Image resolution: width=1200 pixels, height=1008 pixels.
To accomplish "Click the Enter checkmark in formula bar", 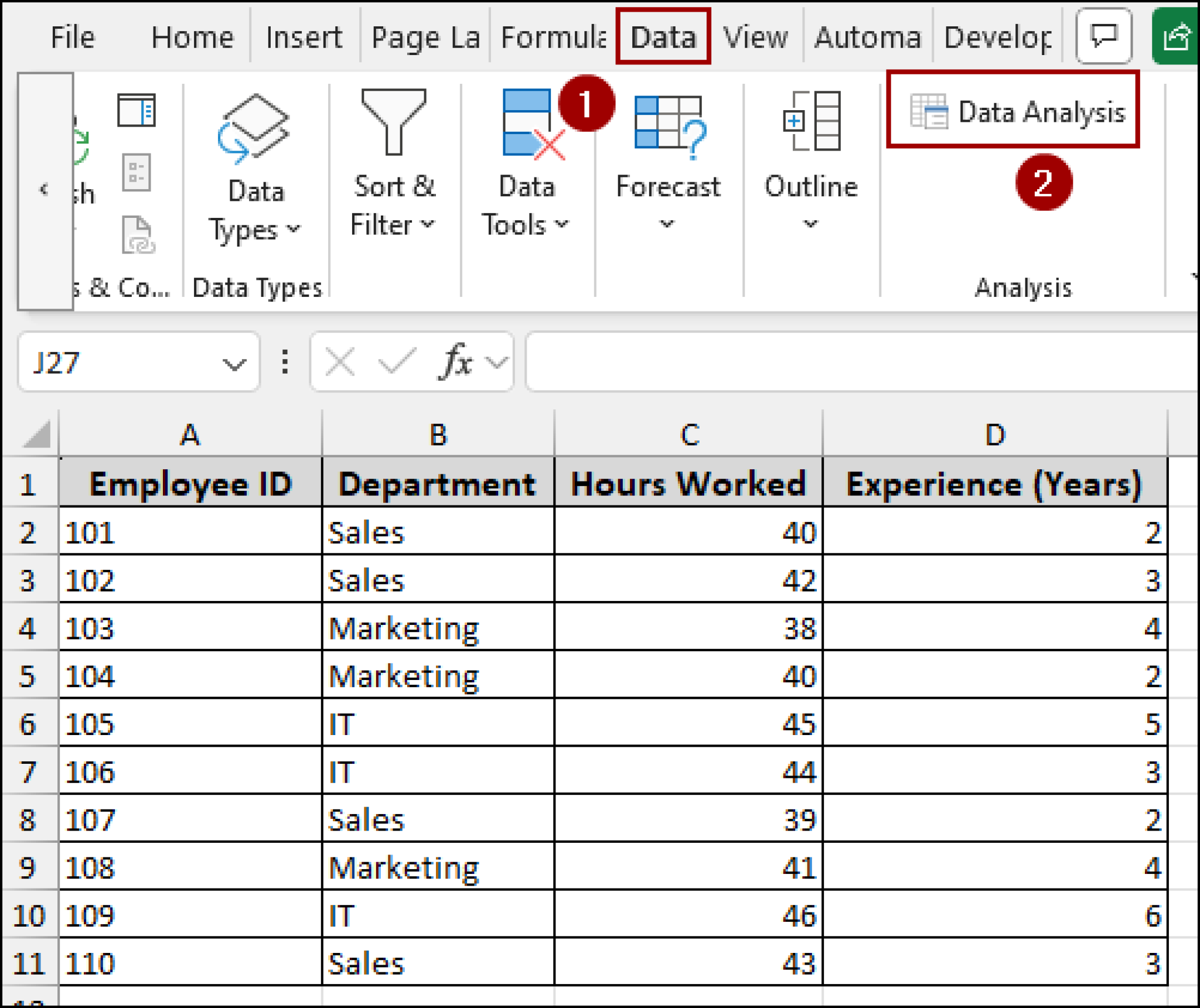I will [x=394, y=361].
